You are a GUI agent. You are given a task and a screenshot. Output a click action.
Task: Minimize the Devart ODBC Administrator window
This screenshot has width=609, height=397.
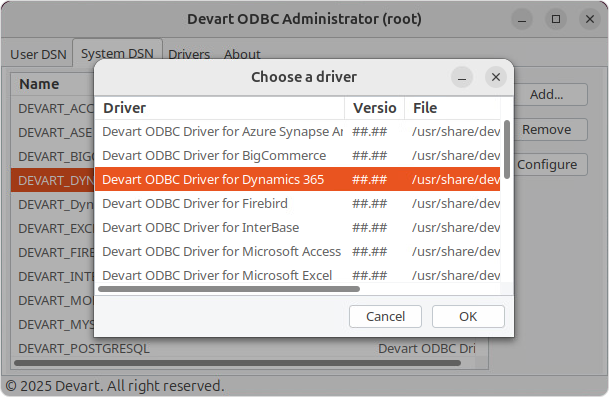click(x=522, y=19)
